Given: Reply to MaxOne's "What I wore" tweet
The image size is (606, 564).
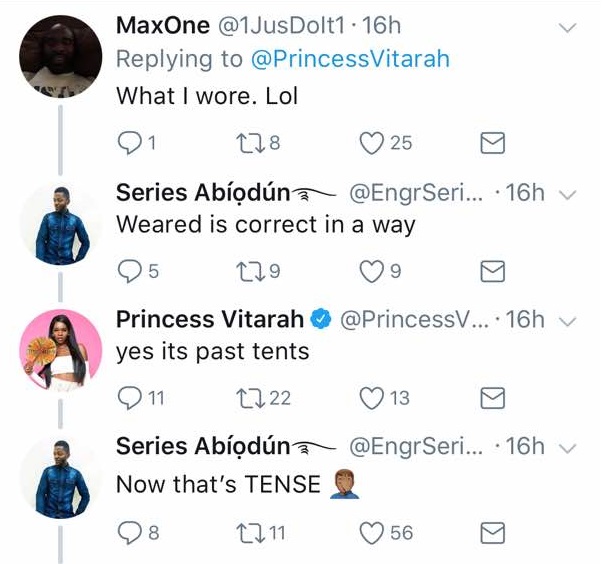Looking at the screenshot, I should tap(130, 144).
